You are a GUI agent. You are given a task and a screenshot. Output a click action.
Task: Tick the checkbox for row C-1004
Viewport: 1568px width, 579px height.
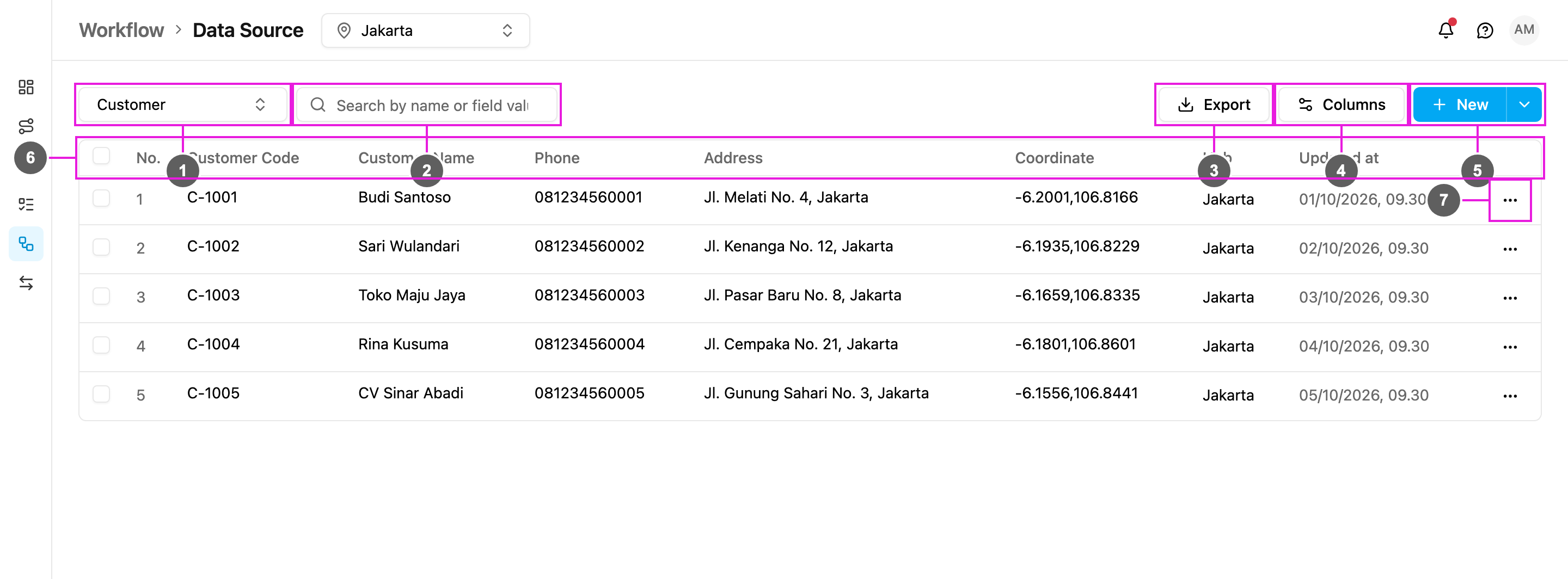pos(101,345)
